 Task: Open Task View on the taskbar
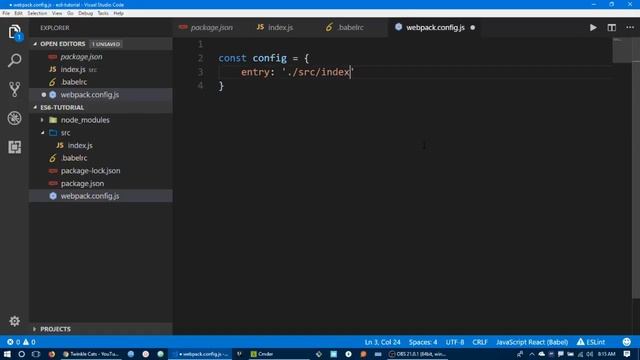click(36, 354)
